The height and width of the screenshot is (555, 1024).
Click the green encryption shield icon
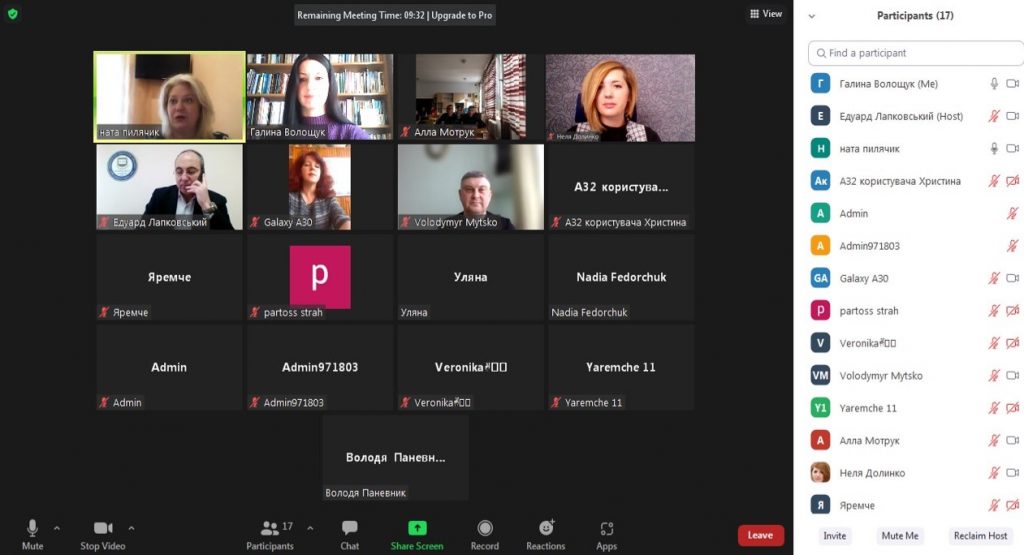point(13,14)
